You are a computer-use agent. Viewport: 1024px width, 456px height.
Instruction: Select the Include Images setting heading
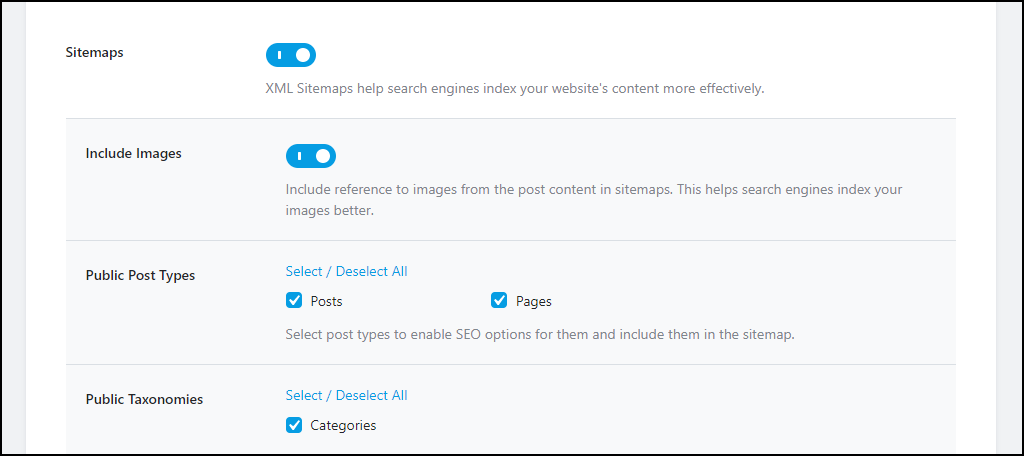point(134,154)
